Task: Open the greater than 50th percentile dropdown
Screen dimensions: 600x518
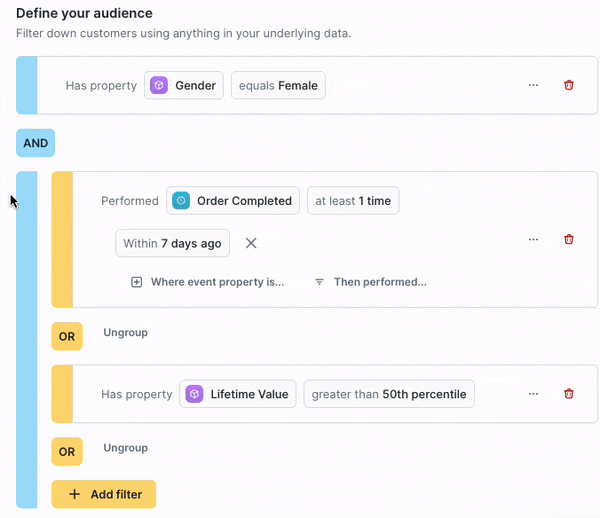Action: click(388, 394)
